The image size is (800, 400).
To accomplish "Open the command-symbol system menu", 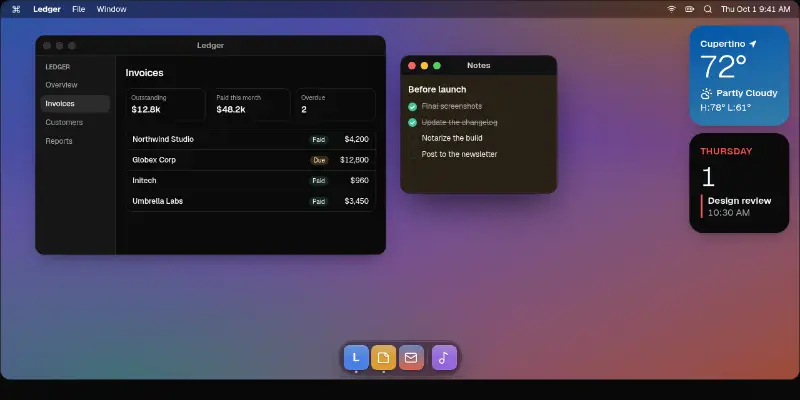I will 16,9.
